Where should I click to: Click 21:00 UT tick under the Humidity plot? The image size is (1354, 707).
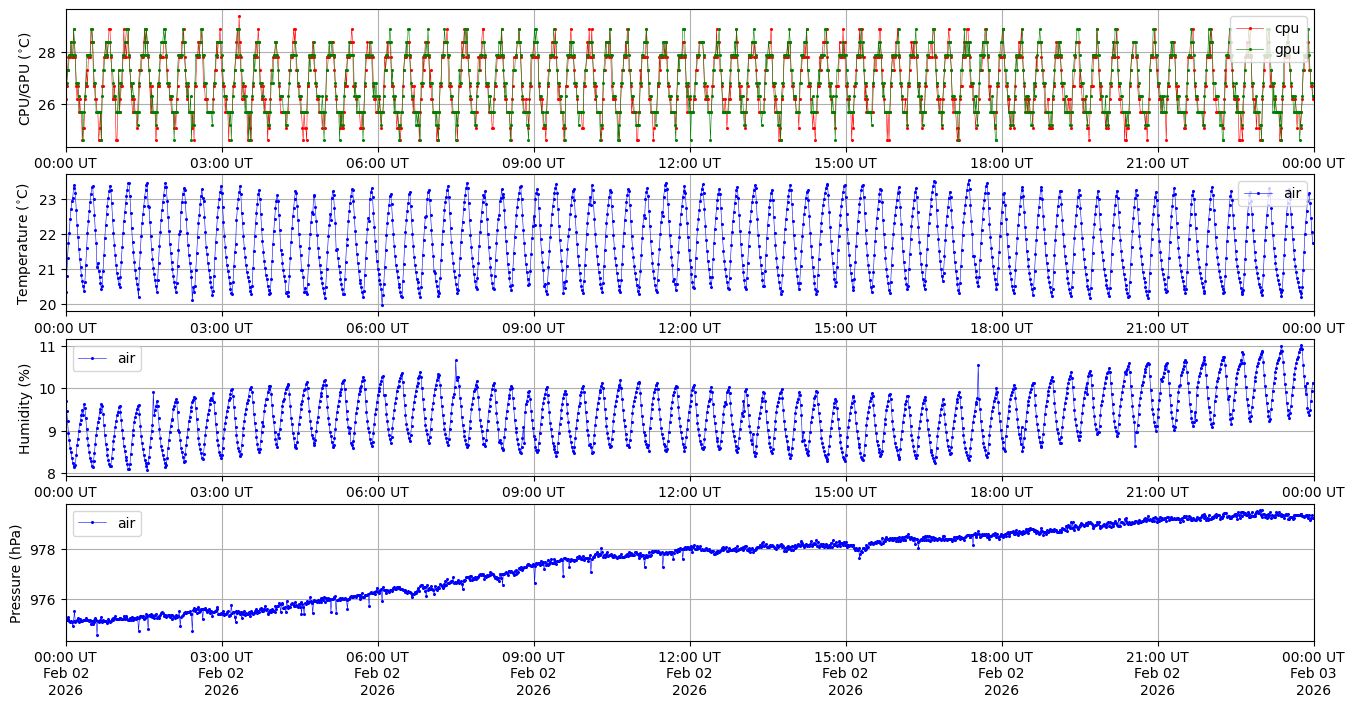click(x=1158, y=492)
